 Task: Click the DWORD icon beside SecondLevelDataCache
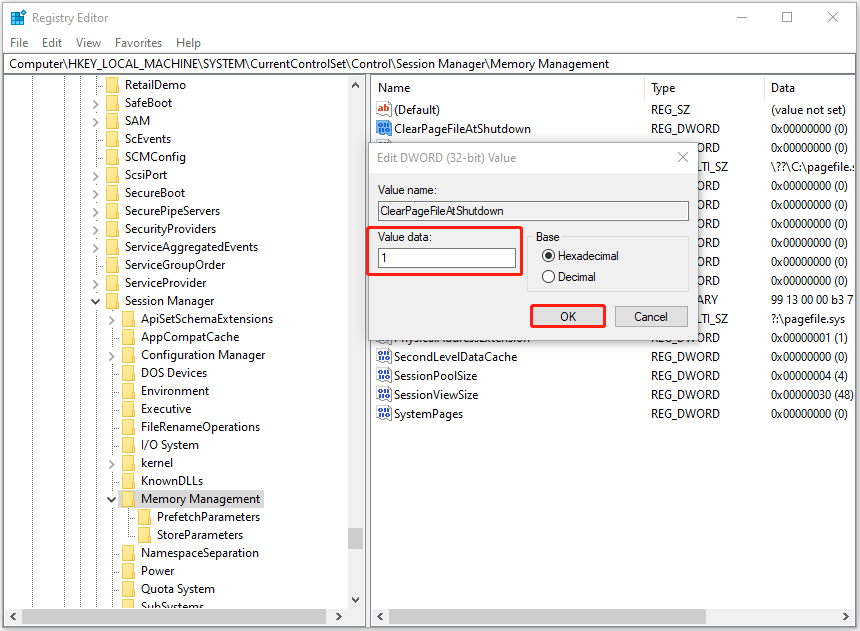[384, 356]
